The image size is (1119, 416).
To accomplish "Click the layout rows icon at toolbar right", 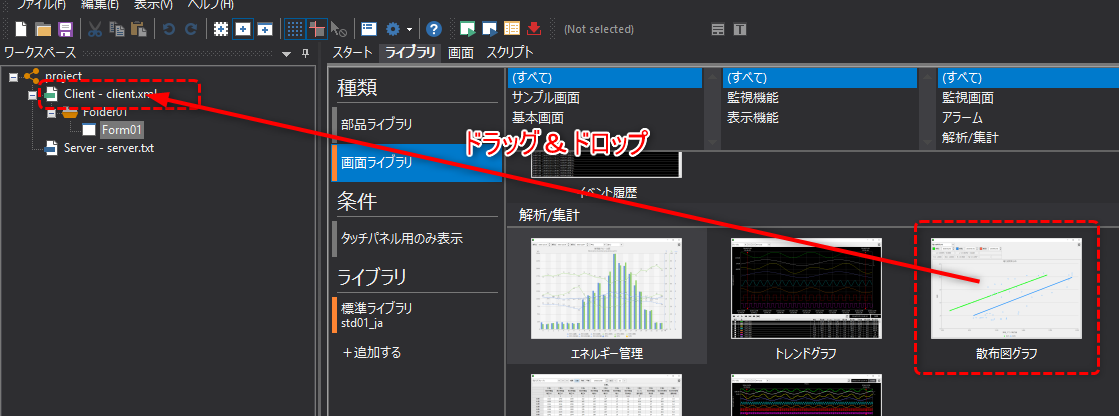I will click(x=718, y=29).
